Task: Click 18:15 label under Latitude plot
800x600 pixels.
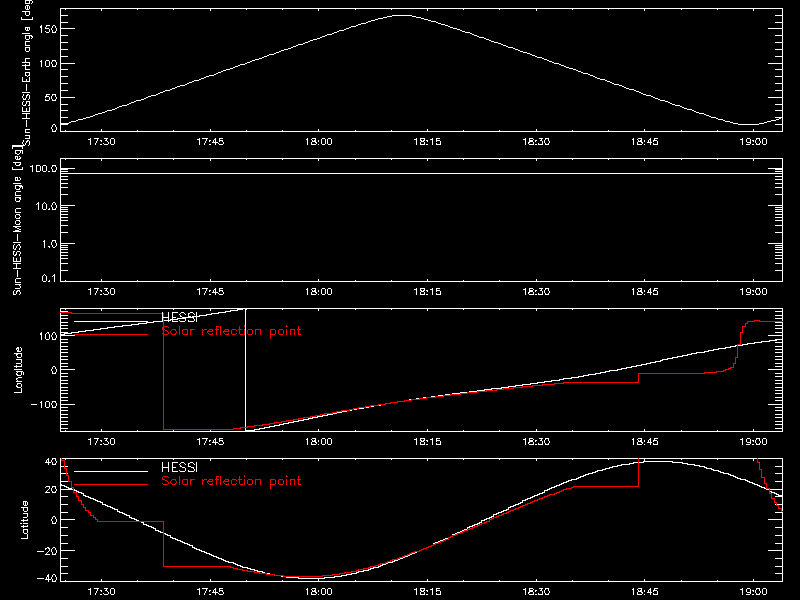Action: pos(428,592)
